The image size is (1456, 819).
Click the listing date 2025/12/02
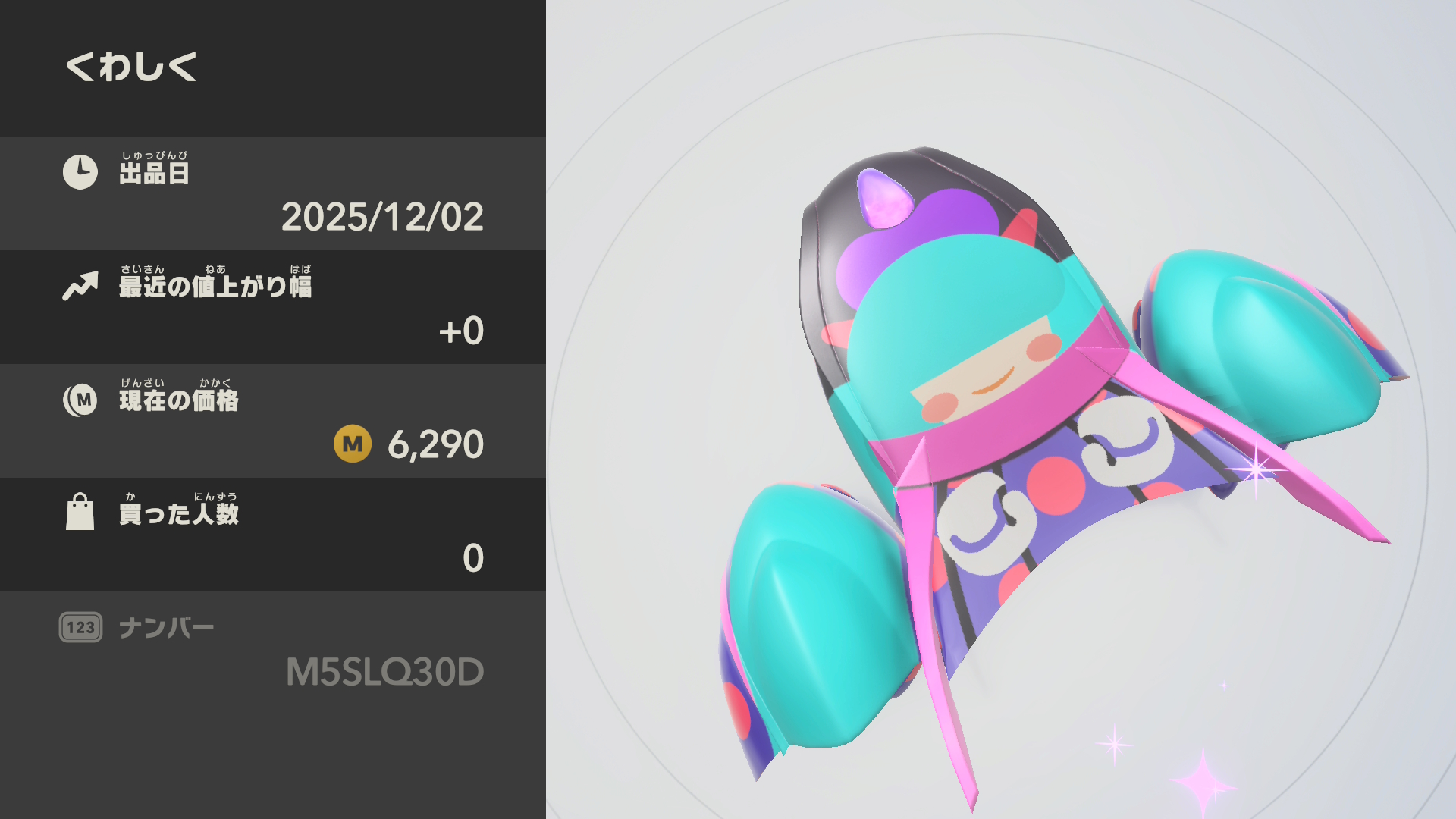[382, 217]
